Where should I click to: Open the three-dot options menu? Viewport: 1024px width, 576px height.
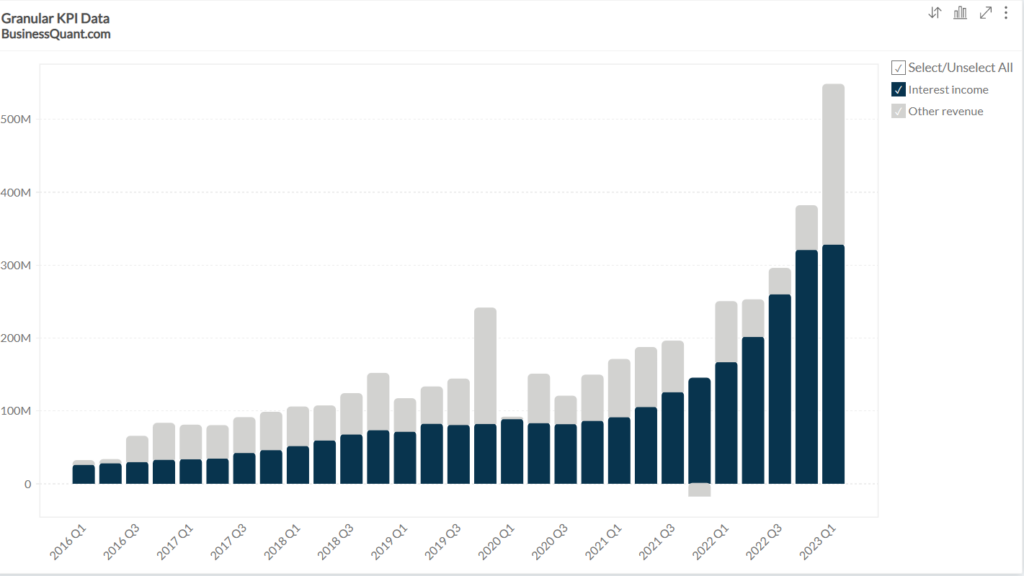1008,12
